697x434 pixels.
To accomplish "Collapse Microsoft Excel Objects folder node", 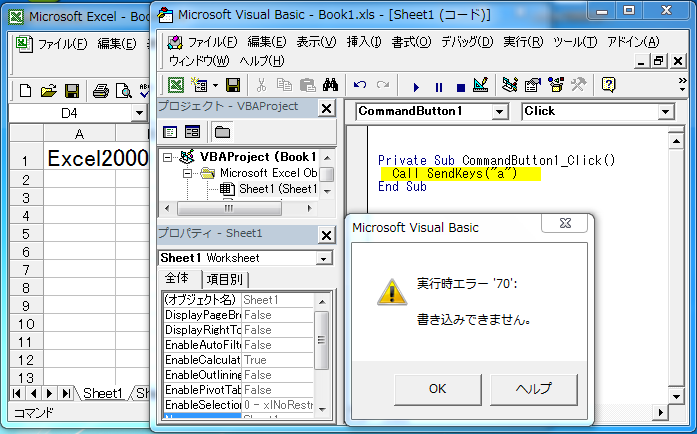I will point(188,173).
